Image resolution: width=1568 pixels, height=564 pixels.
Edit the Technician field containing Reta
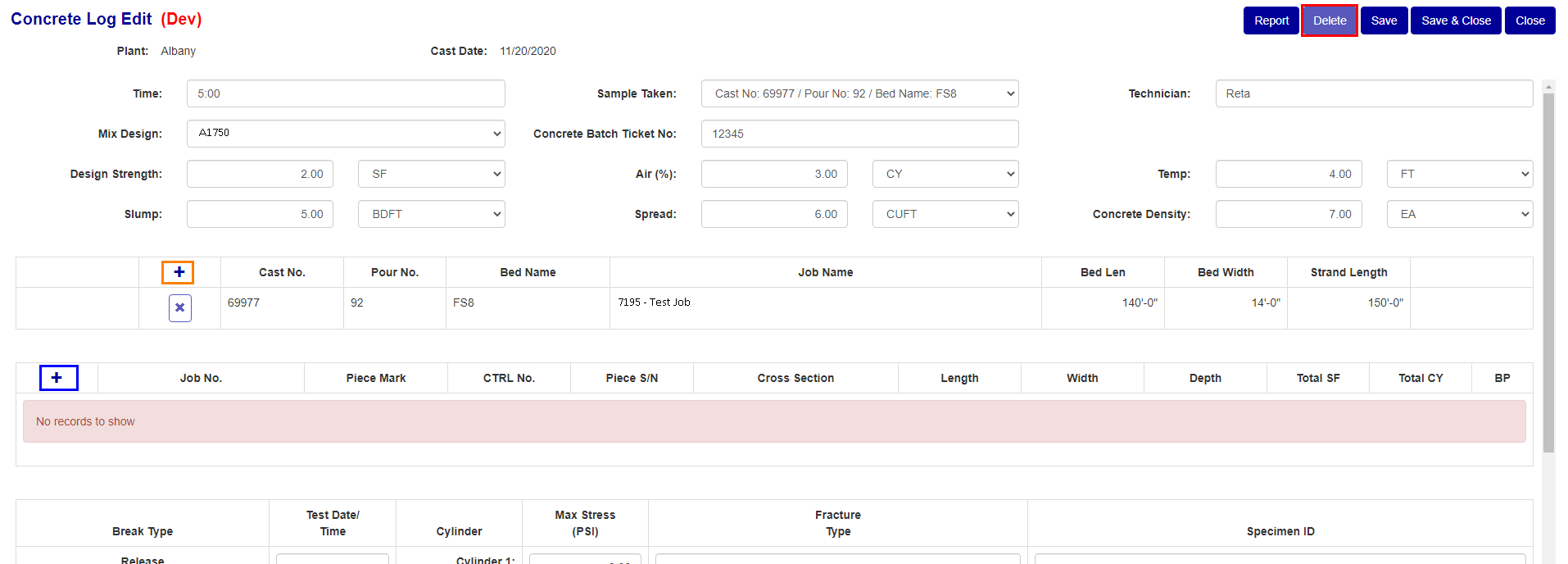tap(1375, 93)
